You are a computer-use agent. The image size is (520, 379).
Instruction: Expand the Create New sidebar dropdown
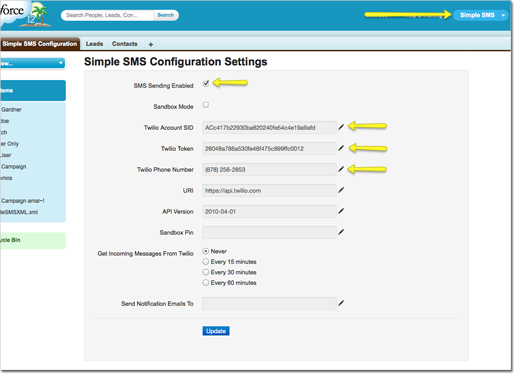click(x=32, y=63)
